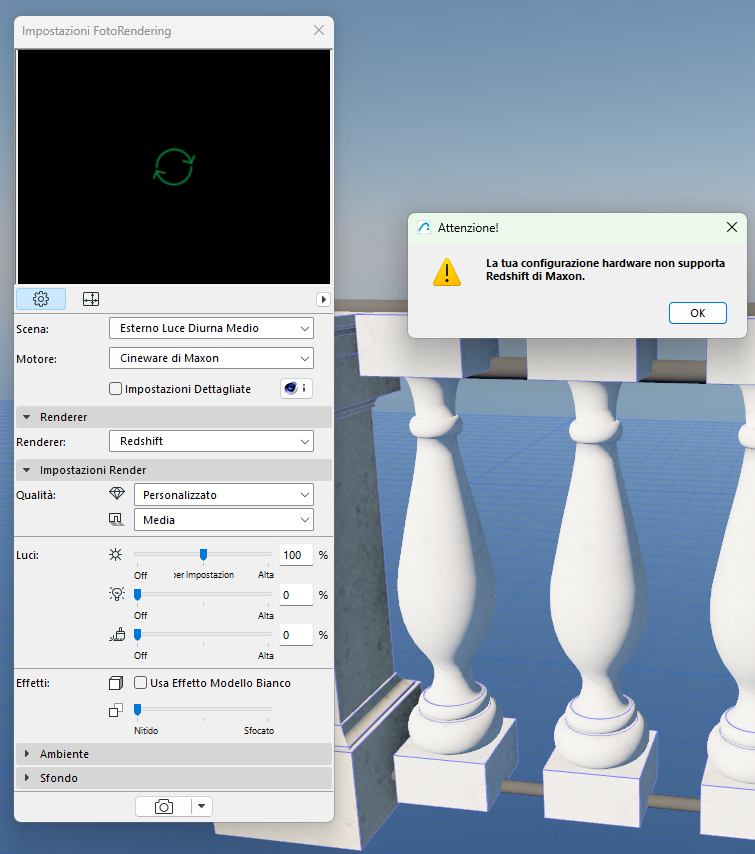The image size is (755, 854).
Task: Click OK in the Attenzione dialog
Action: [697, 313]
